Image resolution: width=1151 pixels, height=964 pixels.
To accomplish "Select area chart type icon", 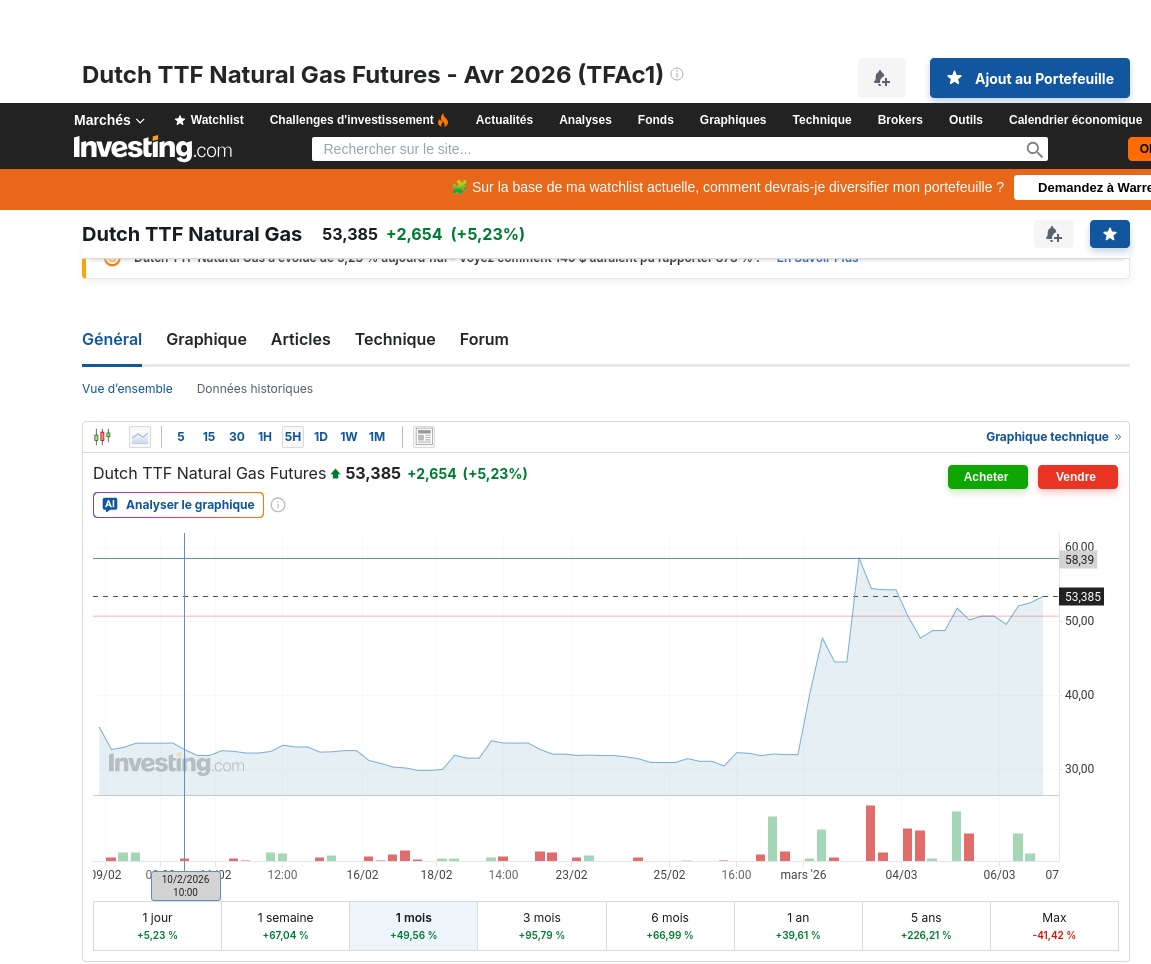I will pyautogui.click(x=139, y=437).
